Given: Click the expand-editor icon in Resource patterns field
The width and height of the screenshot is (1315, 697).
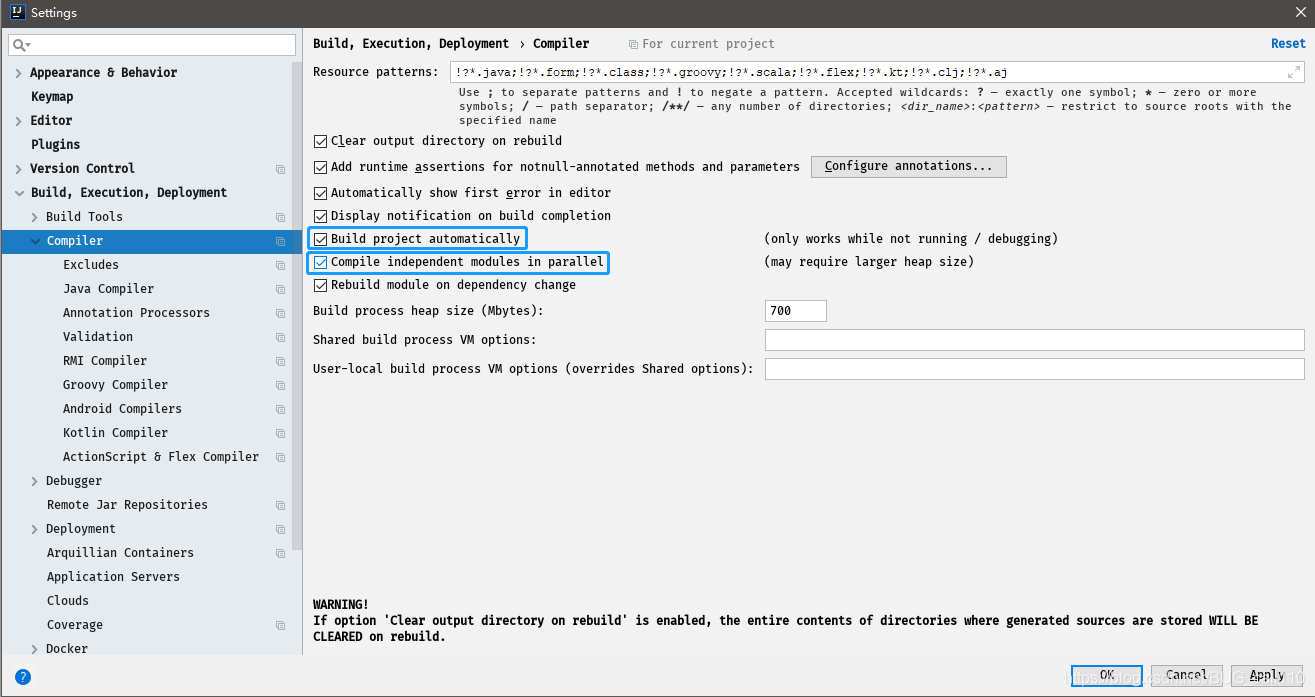Looking at the screenshot, I should (1296, 71).
